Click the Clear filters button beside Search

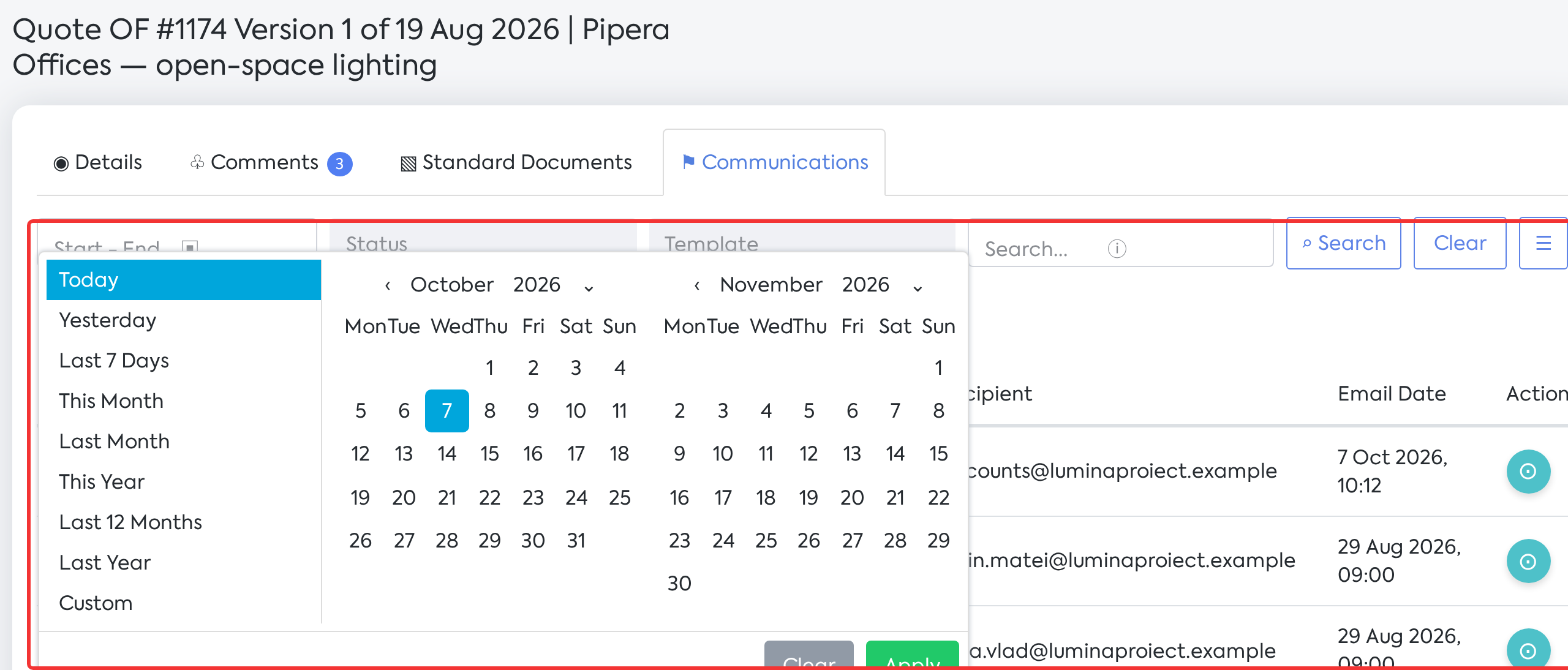click(1460, 243)
